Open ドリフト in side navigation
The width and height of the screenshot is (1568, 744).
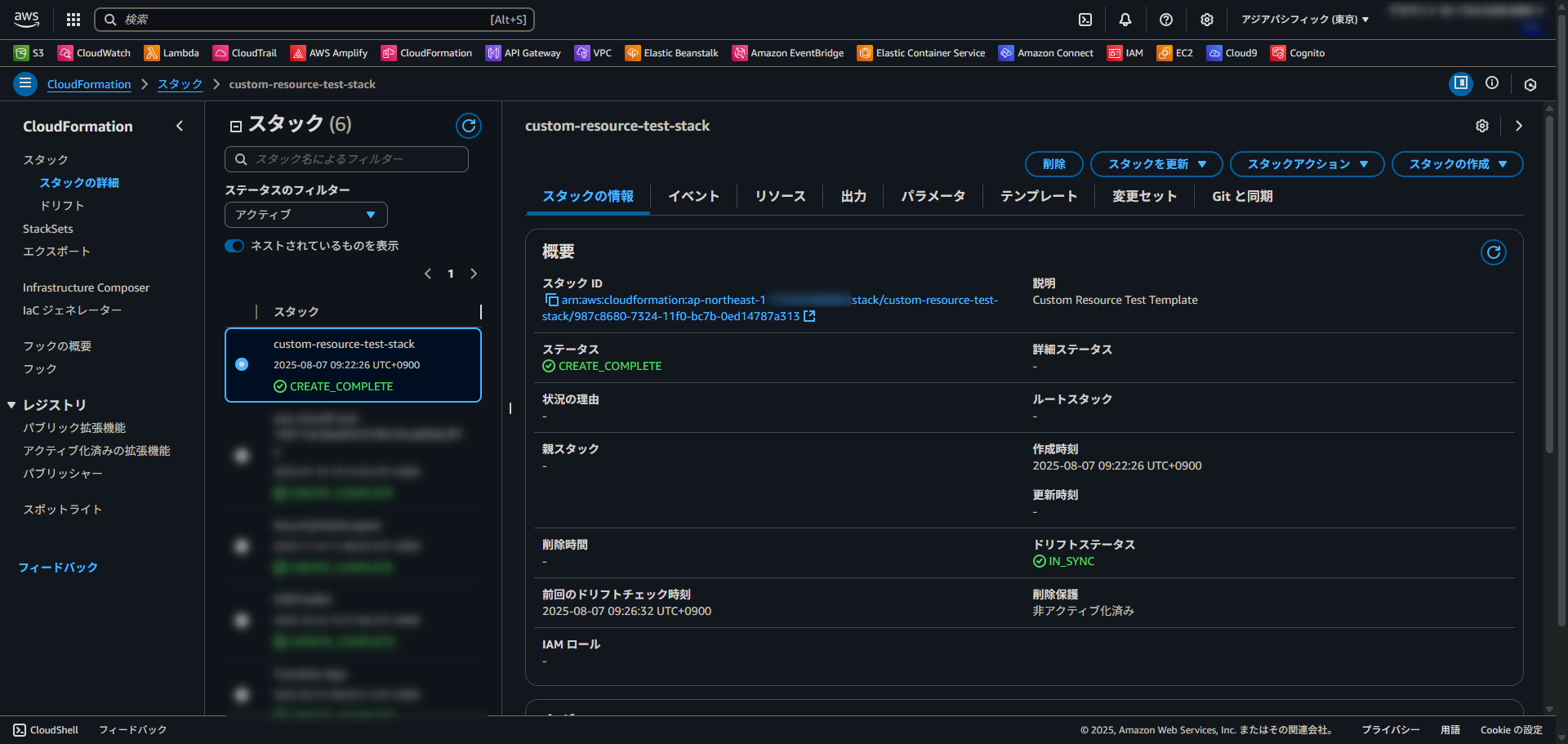point(62,206)
